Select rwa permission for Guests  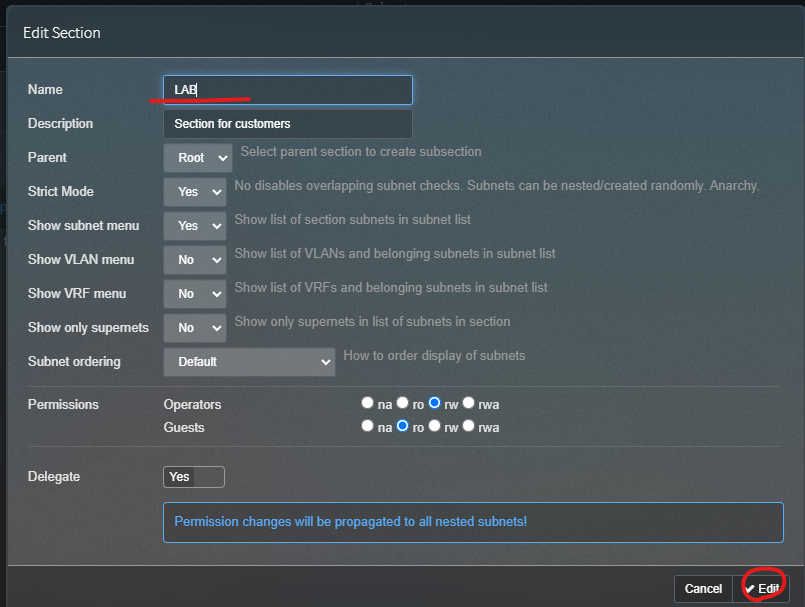coord(468,425)
